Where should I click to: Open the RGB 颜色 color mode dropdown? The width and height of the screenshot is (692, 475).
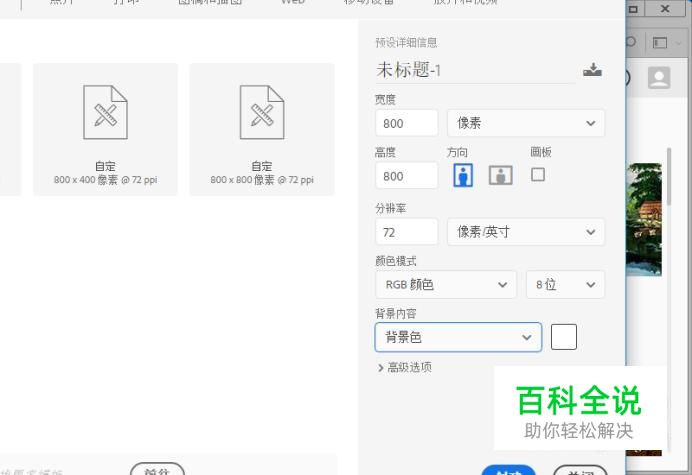(446, 284)
